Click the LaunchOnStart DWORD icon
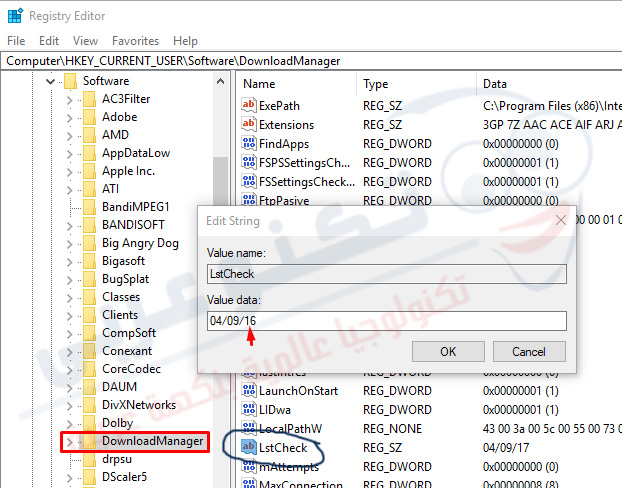 (x=249, y=390)
